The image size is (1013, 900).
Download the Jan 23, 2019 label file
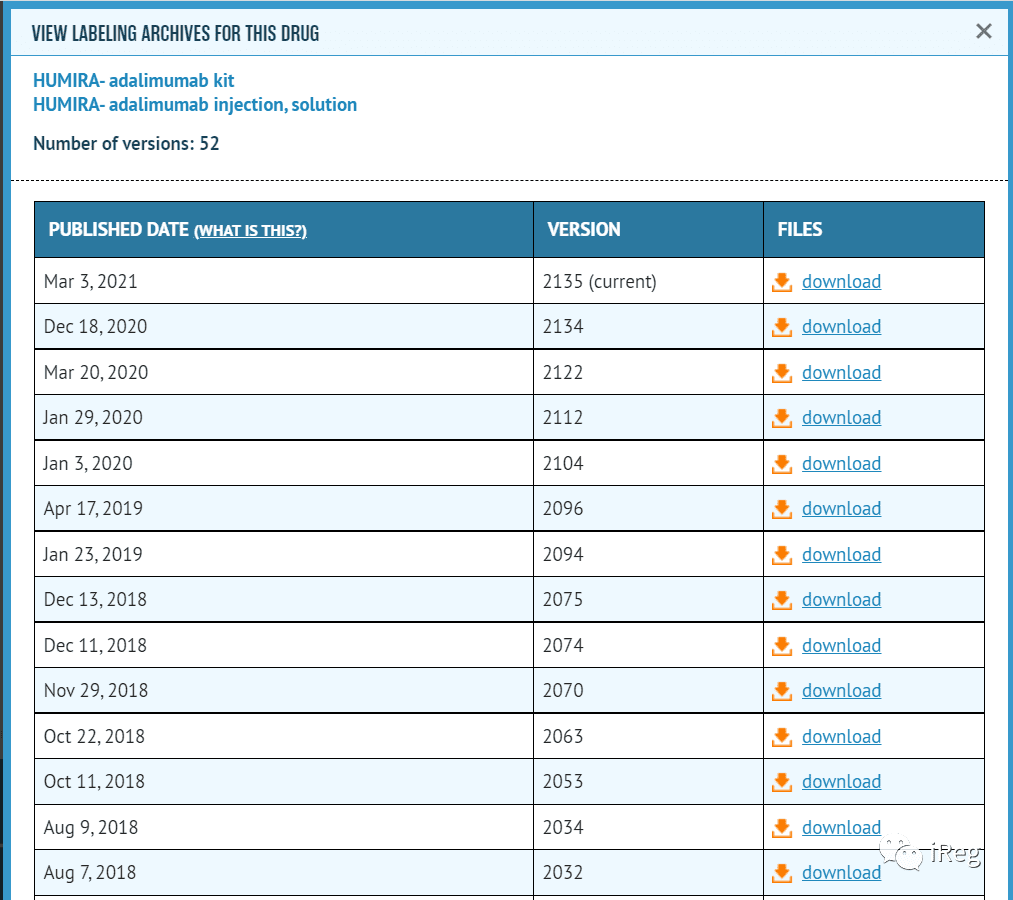click(841, 555)
